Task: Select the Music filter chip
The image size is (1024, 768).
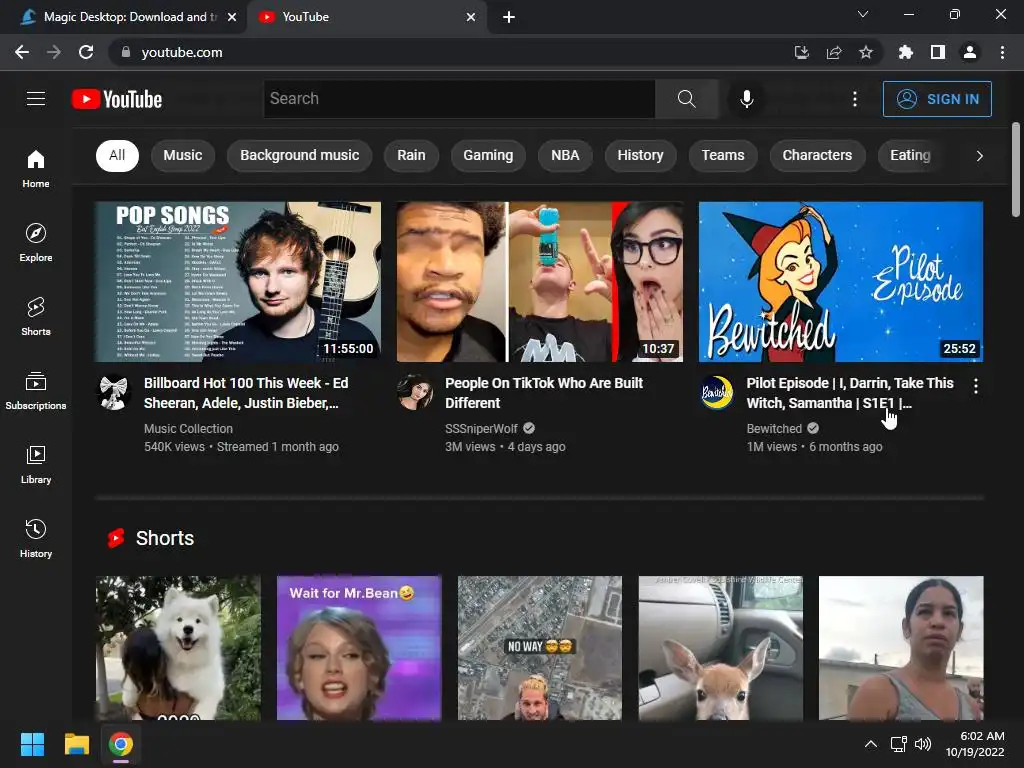Action: click(x=183, y=155)
